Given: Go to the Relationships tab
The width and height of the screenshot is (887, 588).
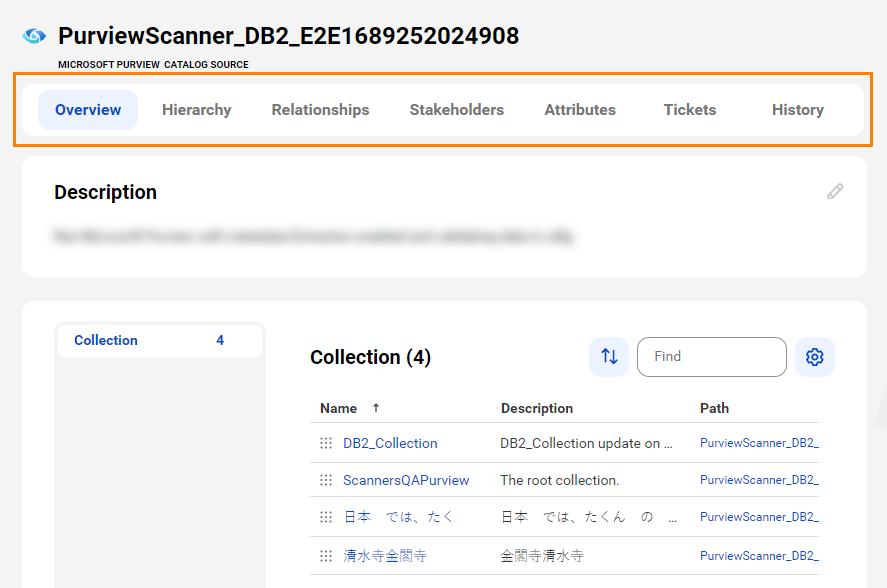Looking at the screenshot, I should point(320,110).
